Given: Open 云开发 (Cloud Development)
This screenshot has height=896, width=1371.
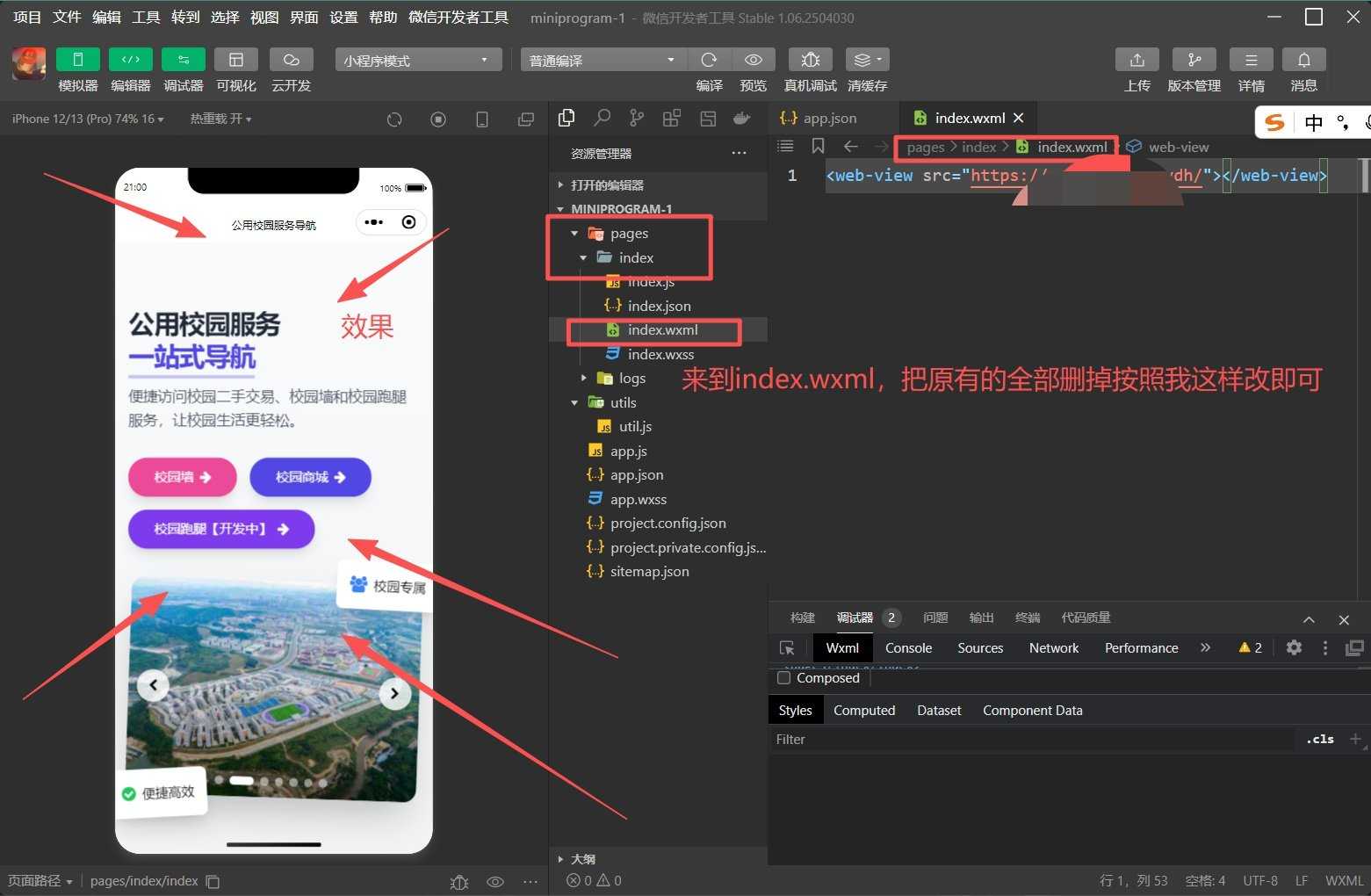Looking at the screenshot, I should point(291,69).
